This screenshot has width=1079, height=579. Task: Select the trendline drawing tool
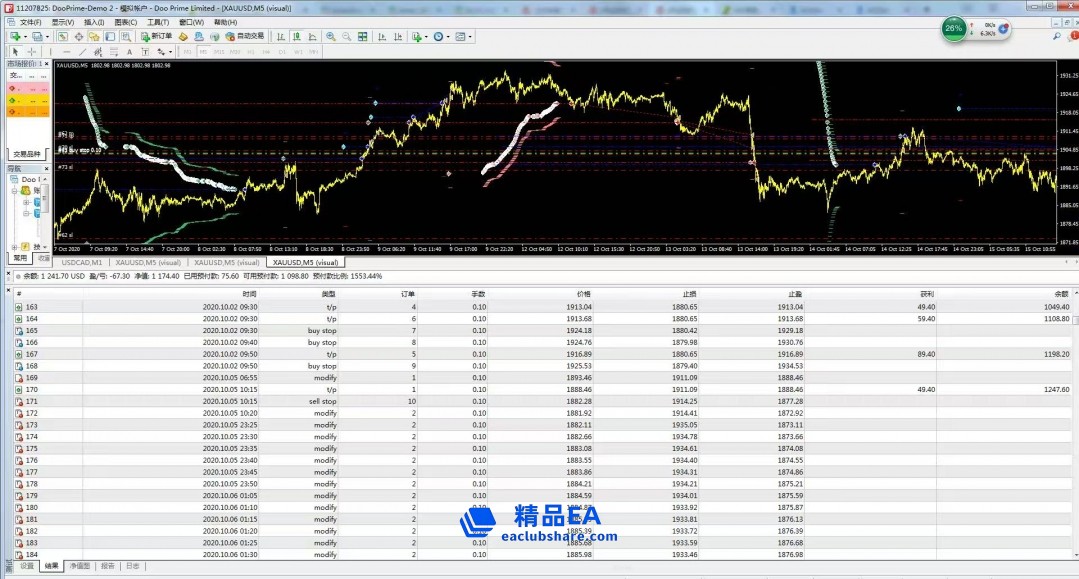tap(82, 51)
